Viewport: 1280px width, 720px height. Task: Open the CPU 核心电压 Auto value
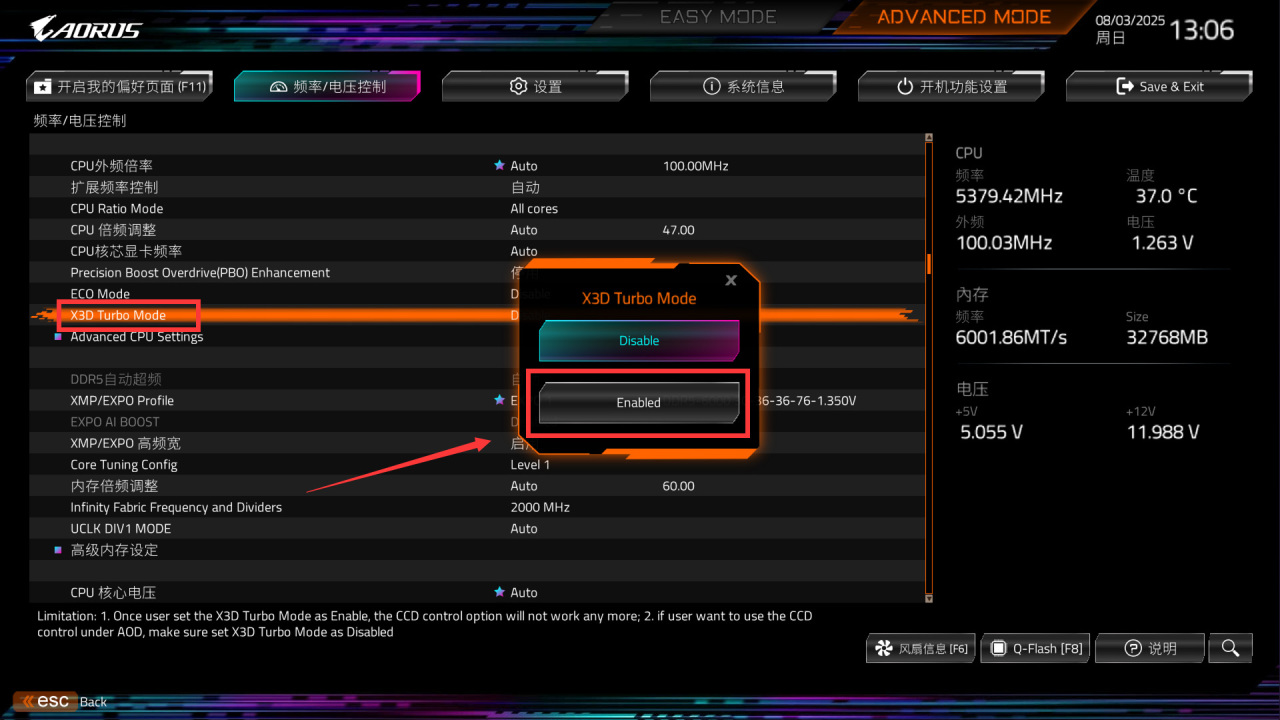coord(524,593)
